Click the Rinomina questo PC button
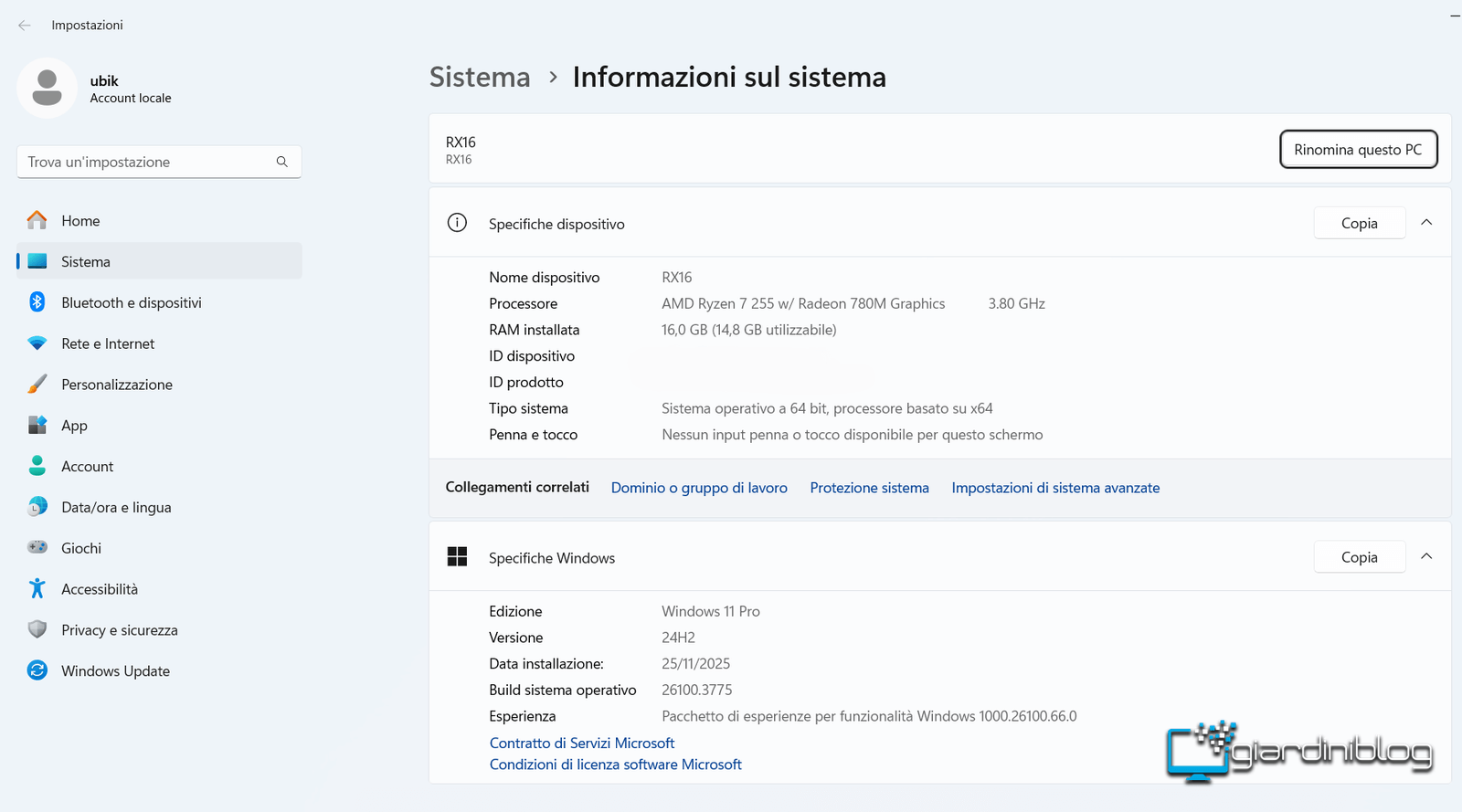This screenshot has height=812, width=1462. 1358,150
